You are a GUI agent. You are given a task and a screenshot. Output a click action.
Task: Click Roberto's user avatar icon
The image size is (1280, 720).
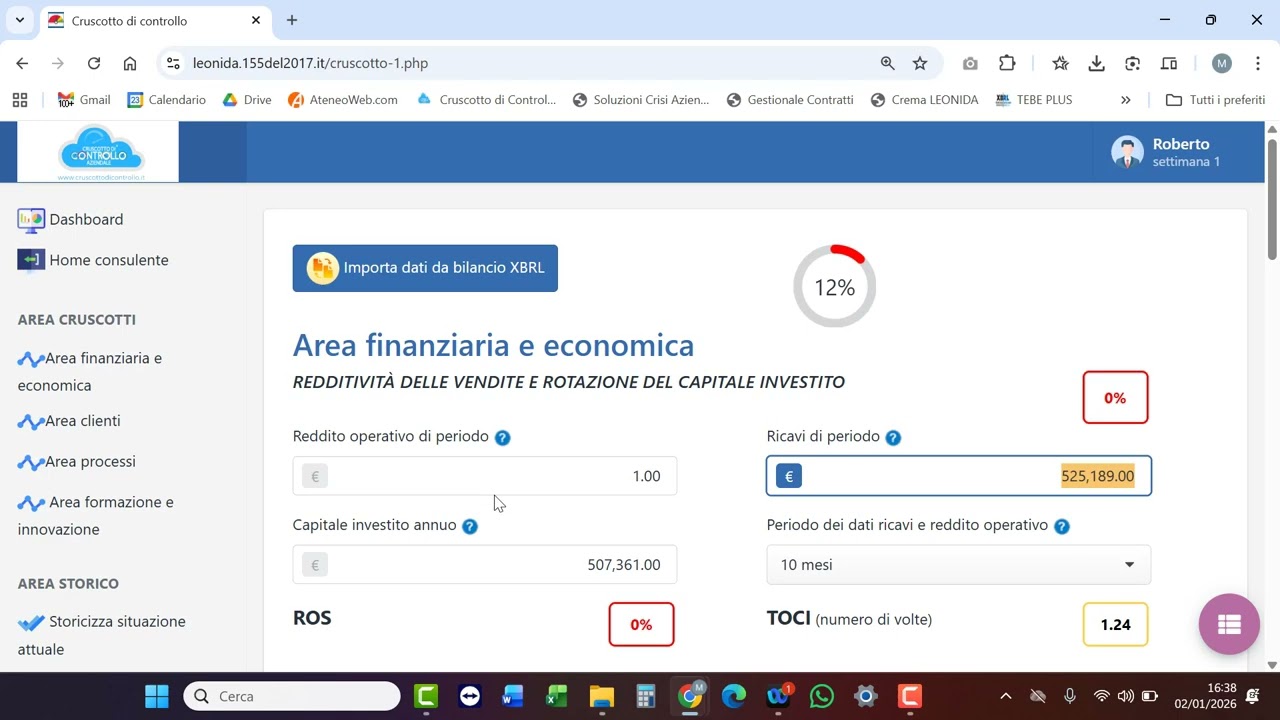[1127, 152]
